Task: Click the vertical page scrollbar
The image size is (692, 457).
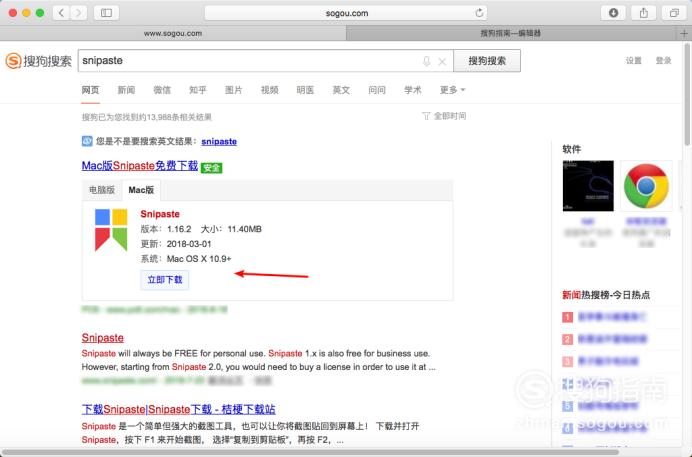Action: (x=687, y=94)
